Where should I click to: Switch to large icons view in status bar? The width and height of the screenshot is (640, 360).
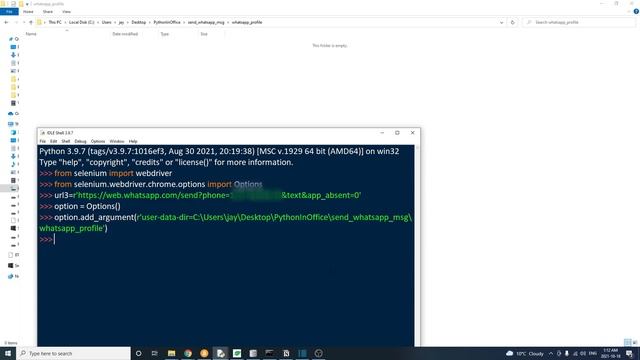[x=635, y=342]
